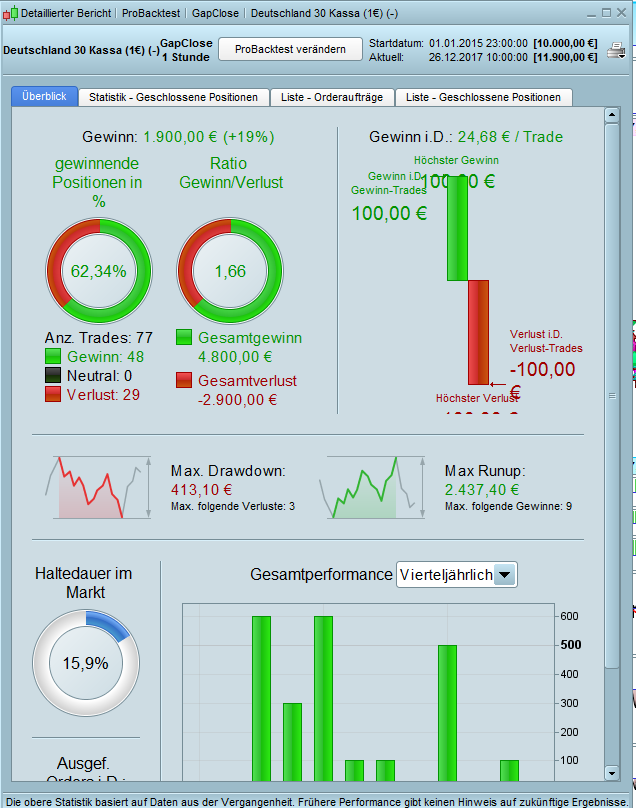Click the 1,66 ratio donut chart
The width and height of the screenshot is (636, 808).
click(230, 271)
